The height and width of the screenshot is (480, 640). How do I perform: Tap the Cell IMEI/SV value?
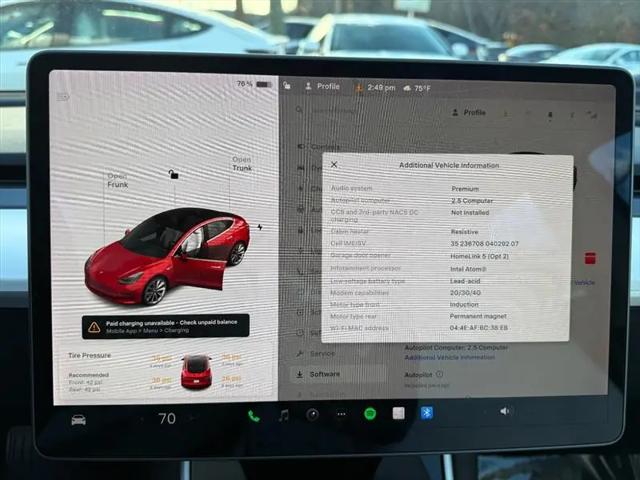point(484,244)
